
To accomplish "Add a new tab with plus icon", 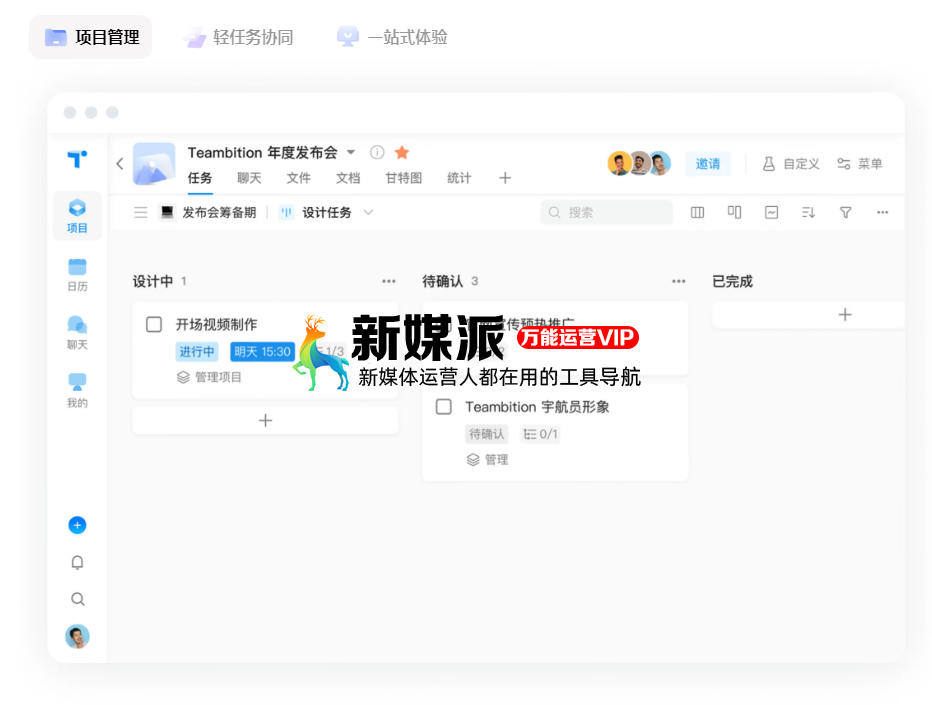I will click(x=505, y=178).
